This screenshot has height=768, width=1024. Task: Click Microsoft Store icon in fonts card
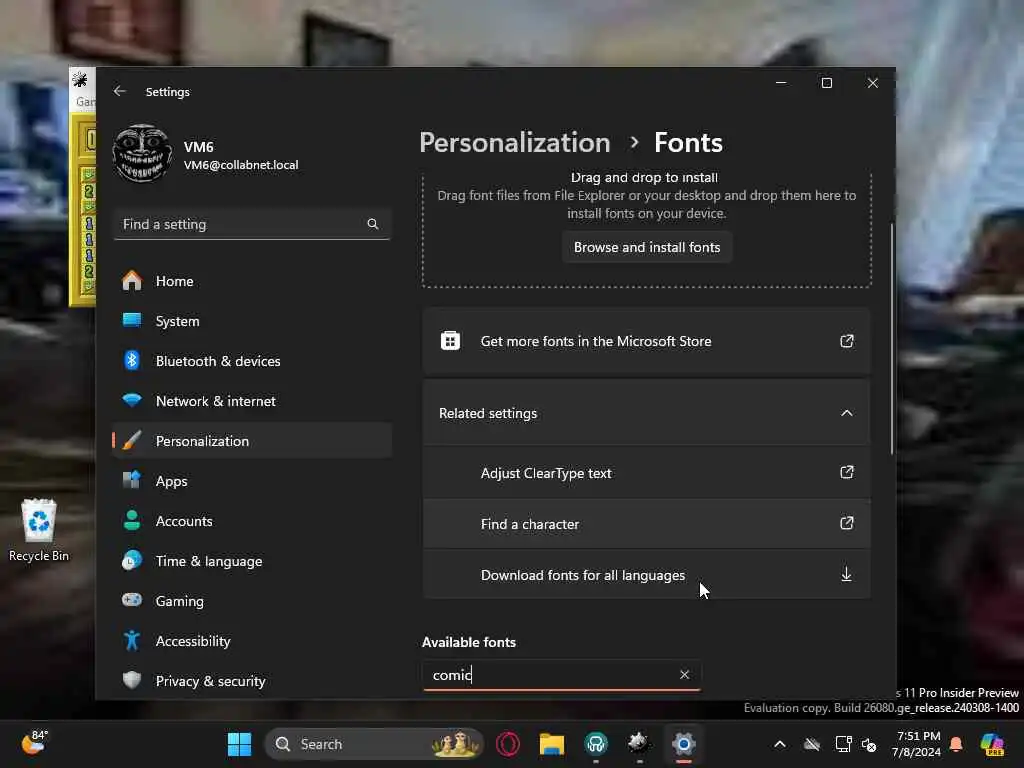click(451, 341)
